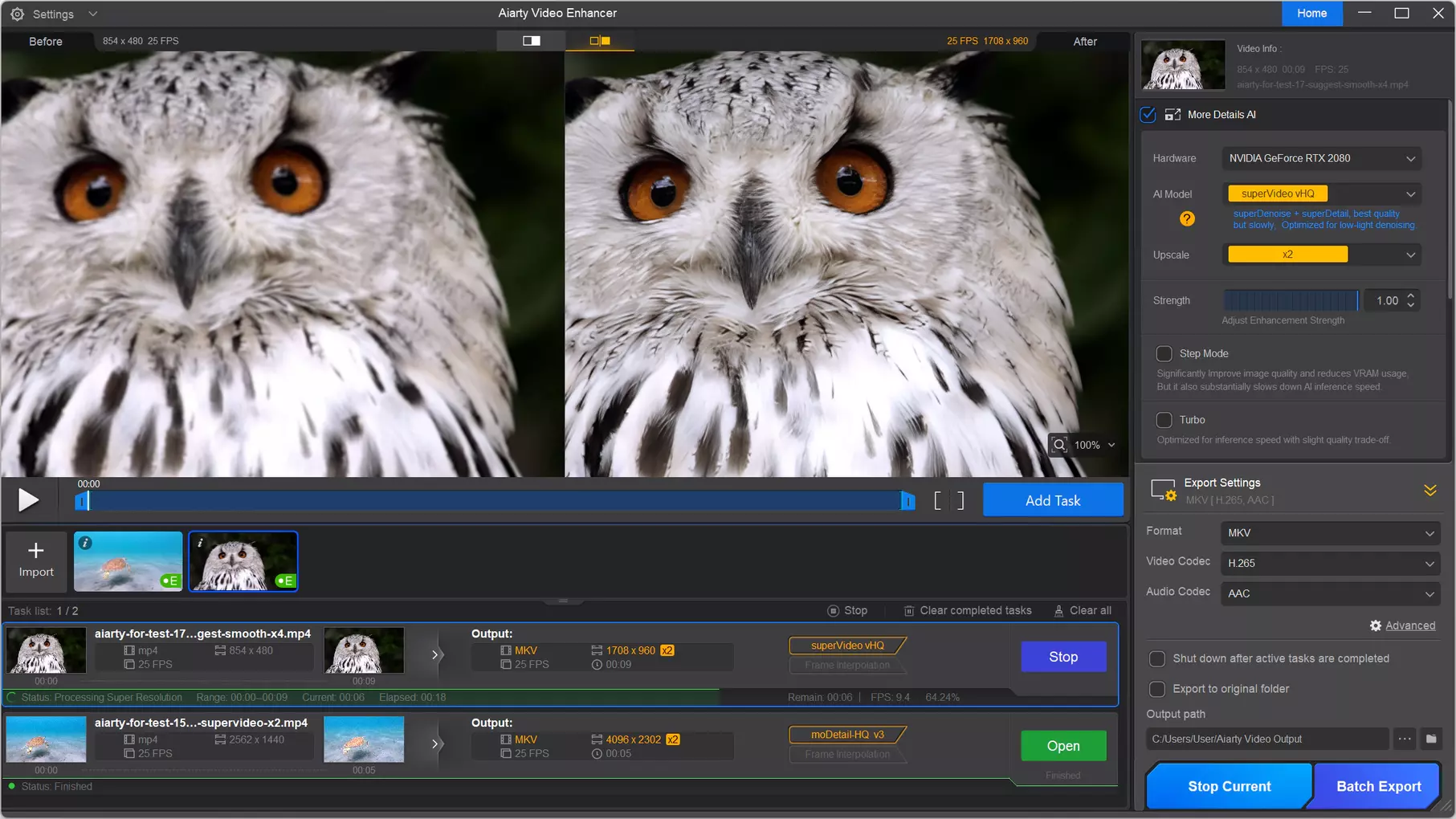Click the AI model help question icon
The width and height of the screenshot is (1456, 819).
click(x=1187, y=218)
